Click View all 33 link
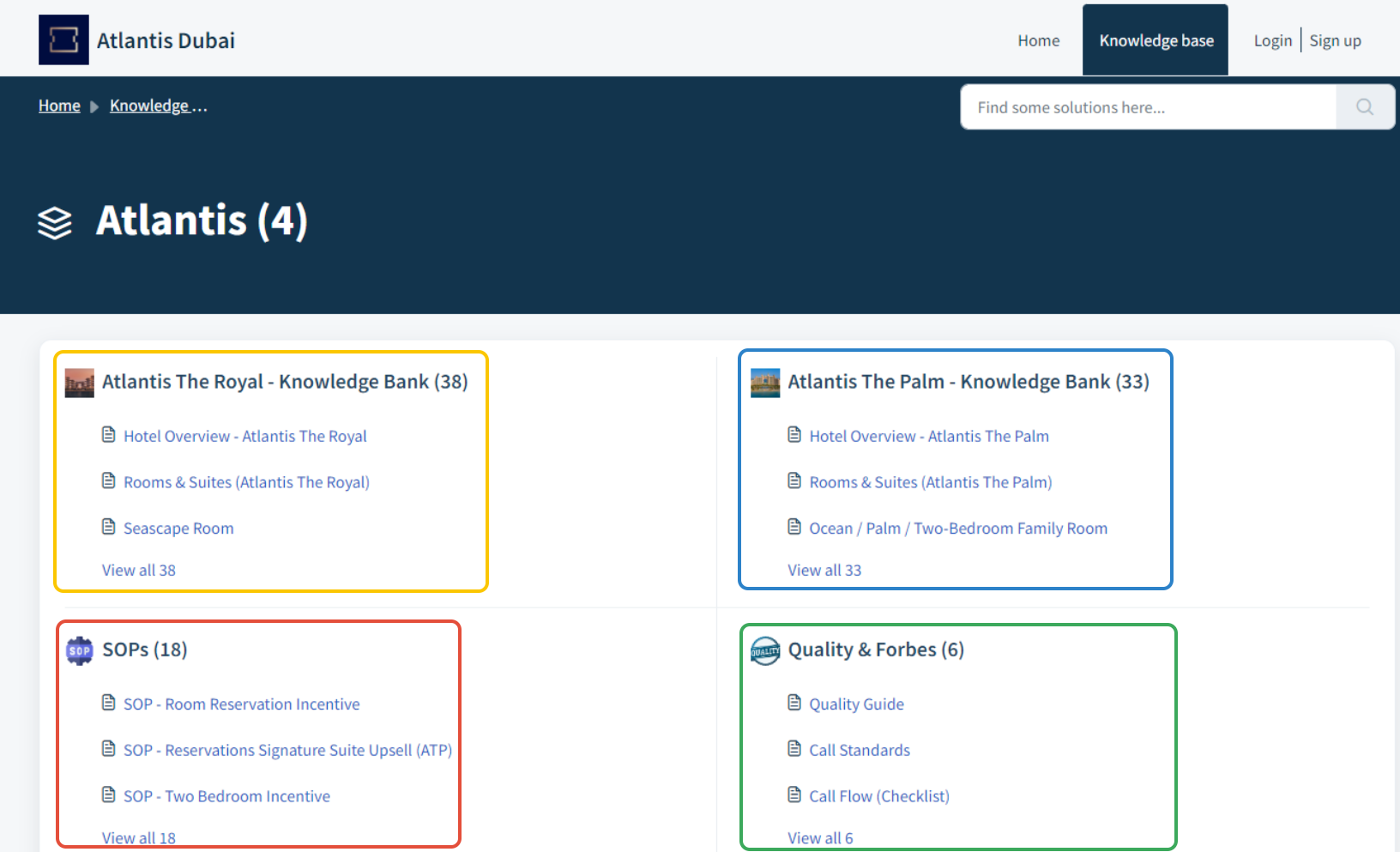 pyautogui.click(x=824, y=570)
